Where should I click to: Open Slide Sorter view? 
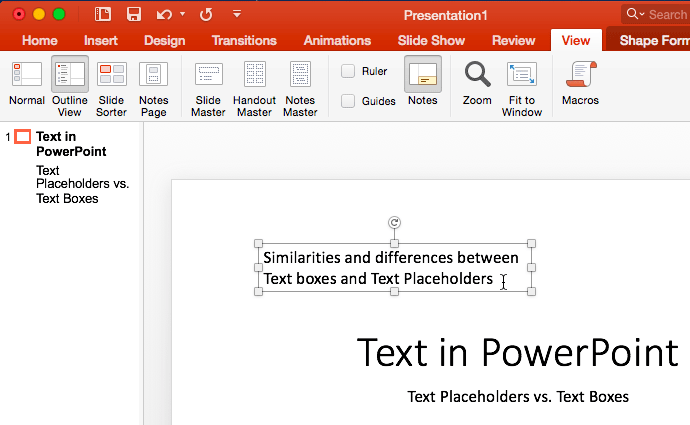point(111,89)
